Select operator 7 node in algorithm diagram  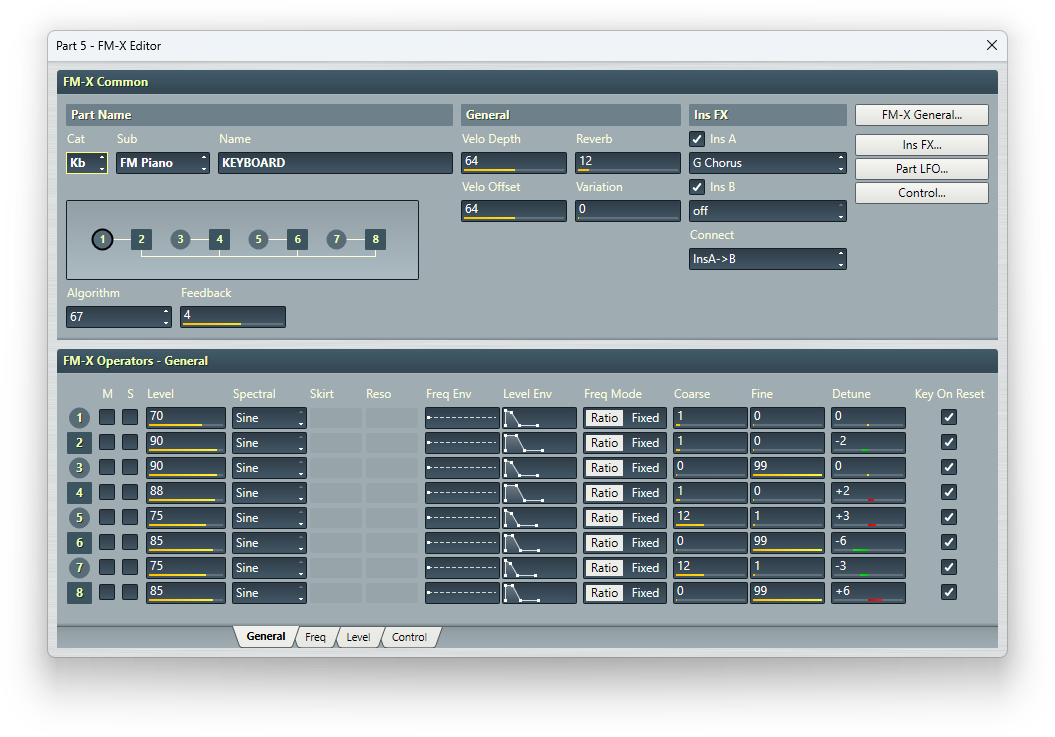[x=336, y=239]
